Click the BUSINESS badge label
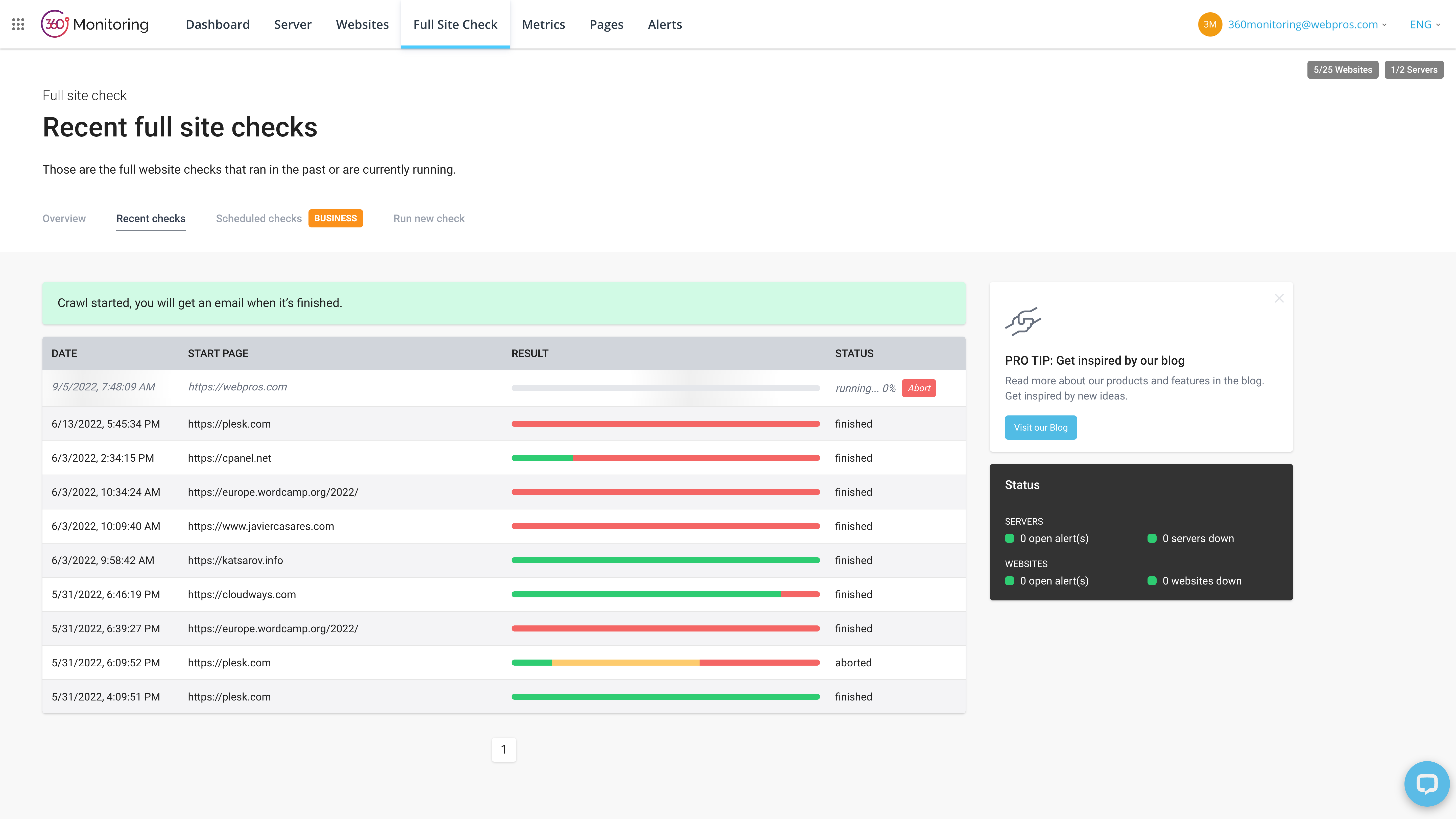Viewport: 1456px width, 819px height. (335, 218)
